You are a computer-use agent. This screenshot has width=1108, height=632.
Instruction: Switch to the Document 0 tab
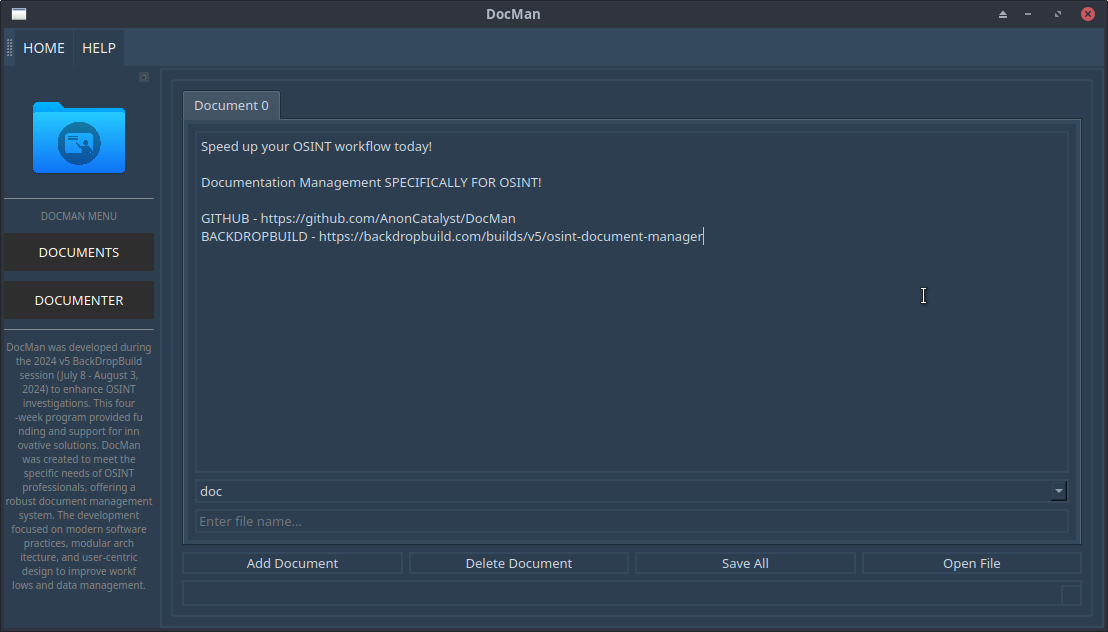tap(231, 105)
